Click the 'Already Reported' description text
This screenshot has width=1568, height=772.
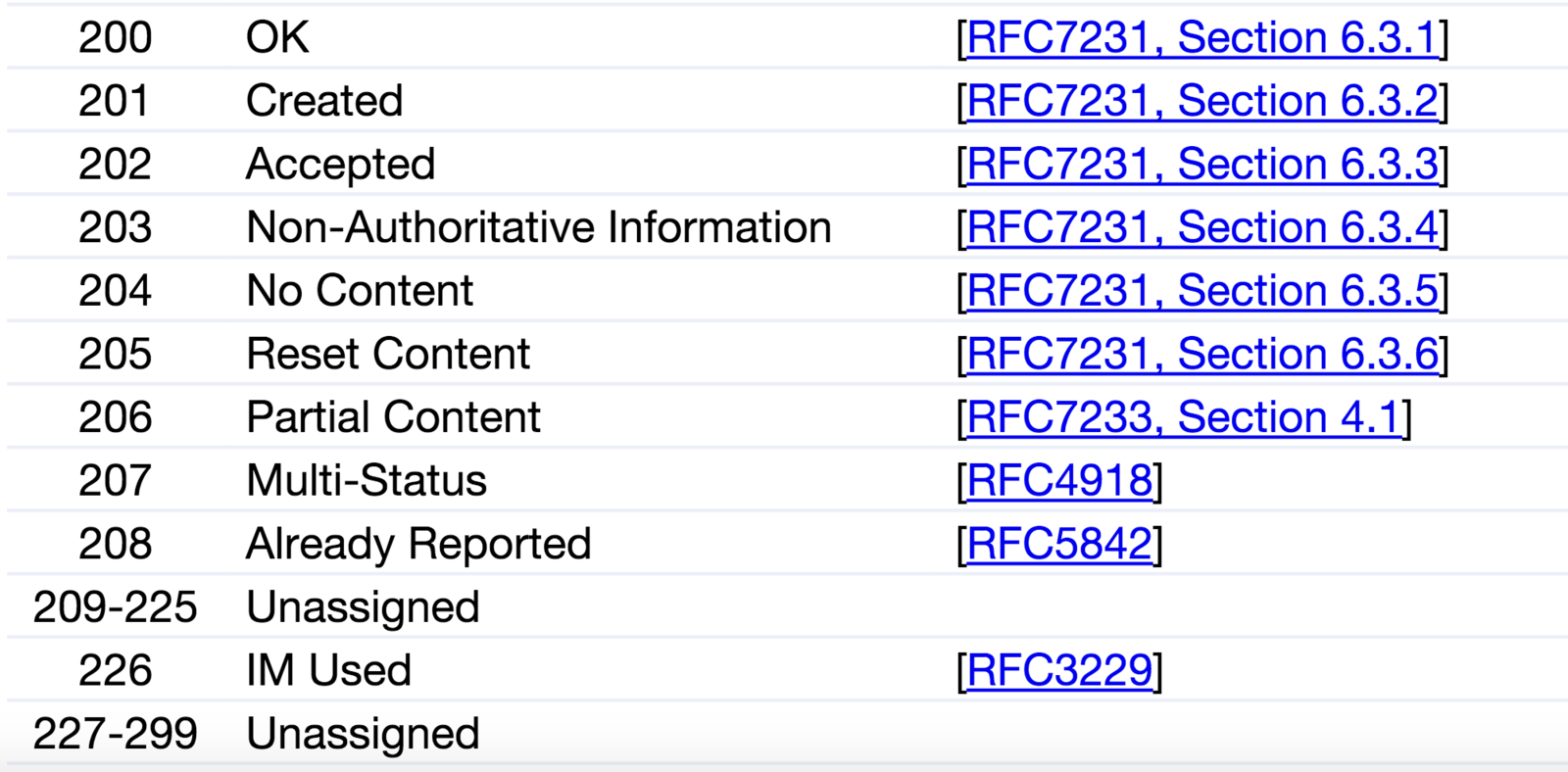[418, 545]
